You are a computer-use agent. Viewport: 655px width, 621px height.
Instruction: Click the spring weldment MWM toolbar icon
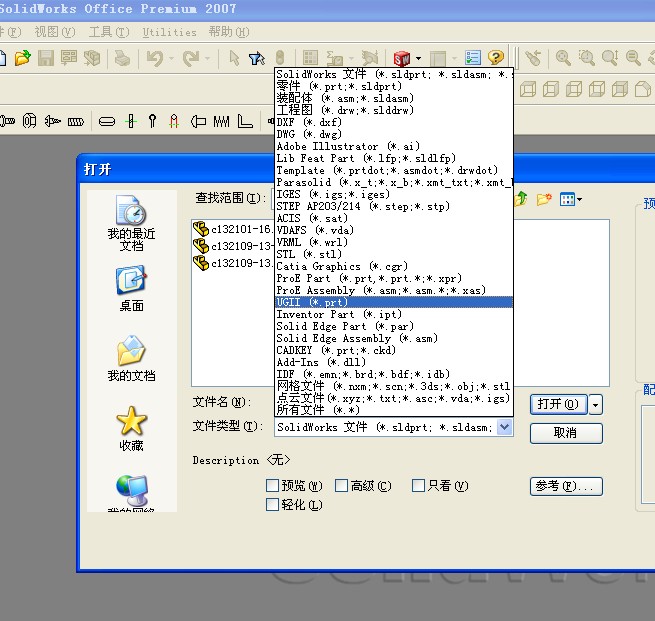coord(221,122)
